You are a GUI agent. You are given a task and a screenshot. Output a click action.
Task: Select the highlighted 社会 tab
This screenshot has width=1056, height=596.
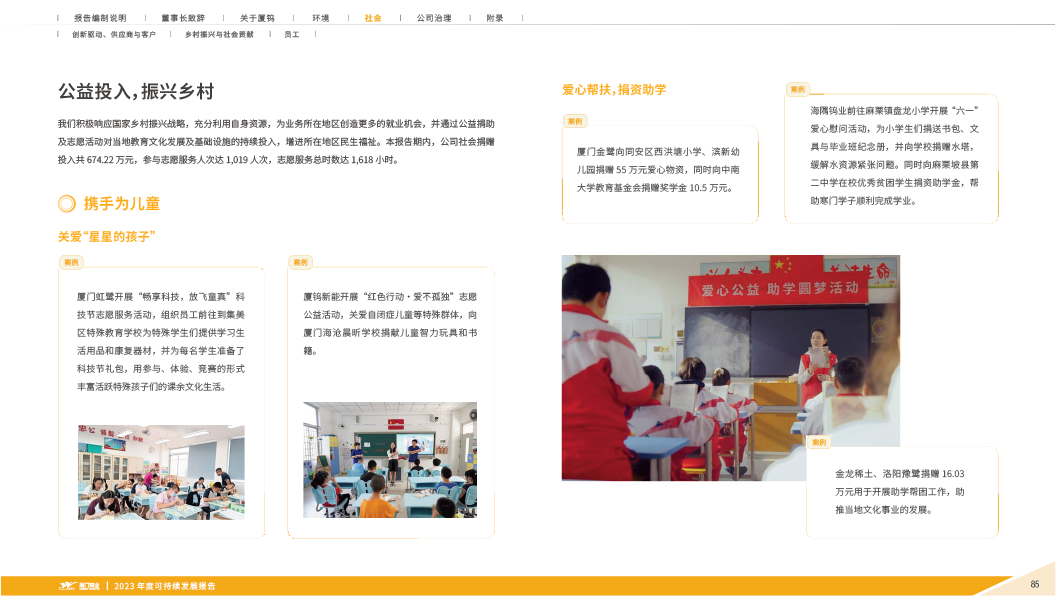372,18
